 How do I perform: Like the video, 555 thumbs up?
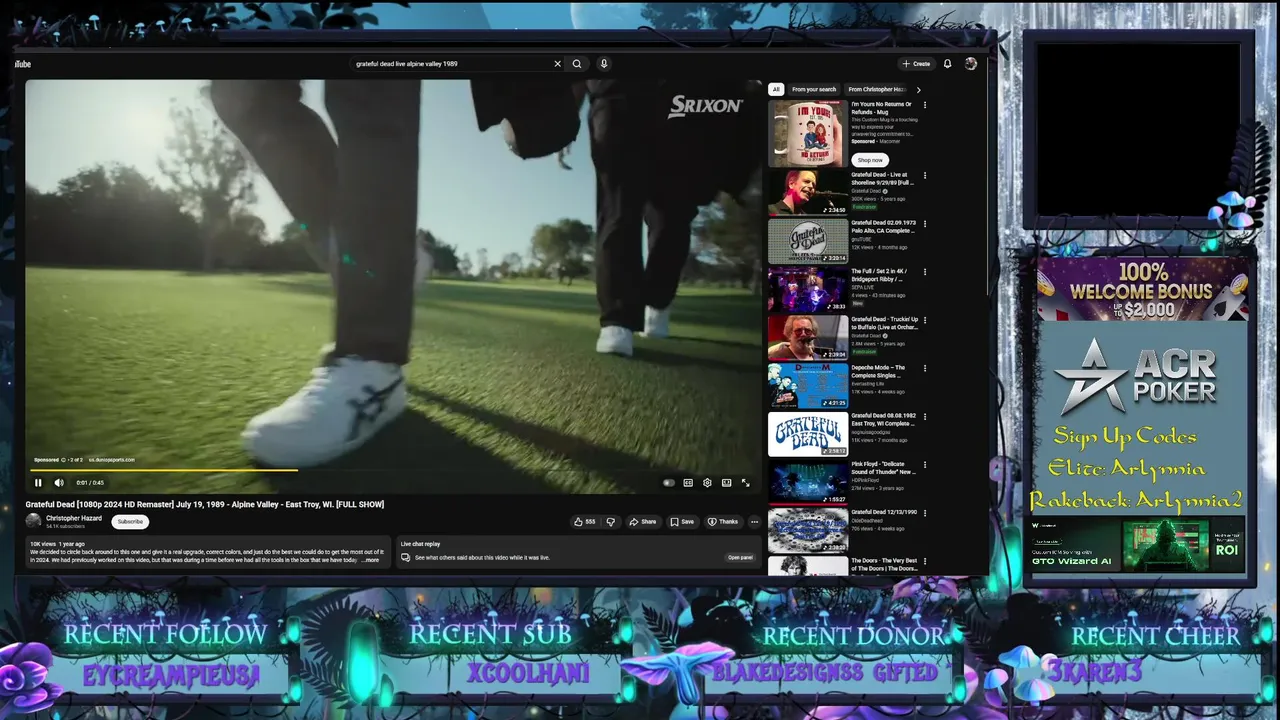tap(584, 522)
